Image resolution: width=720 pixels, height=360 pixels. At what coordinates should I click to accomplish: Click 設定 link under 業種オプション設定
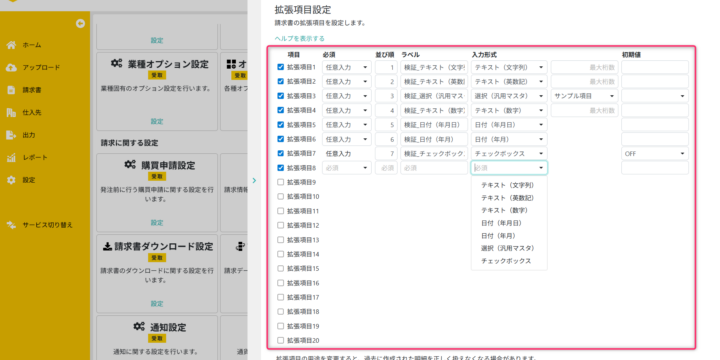tap(157, 122)
